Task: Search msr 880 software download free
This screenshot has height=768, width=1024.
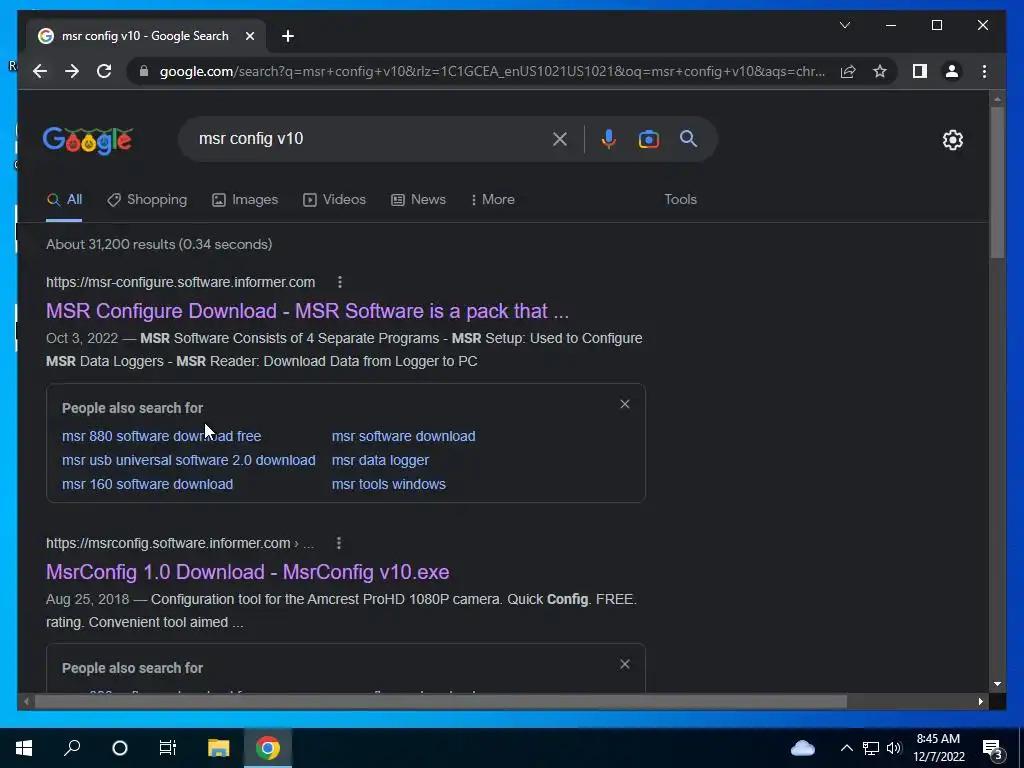Action: tap(161, 436)
